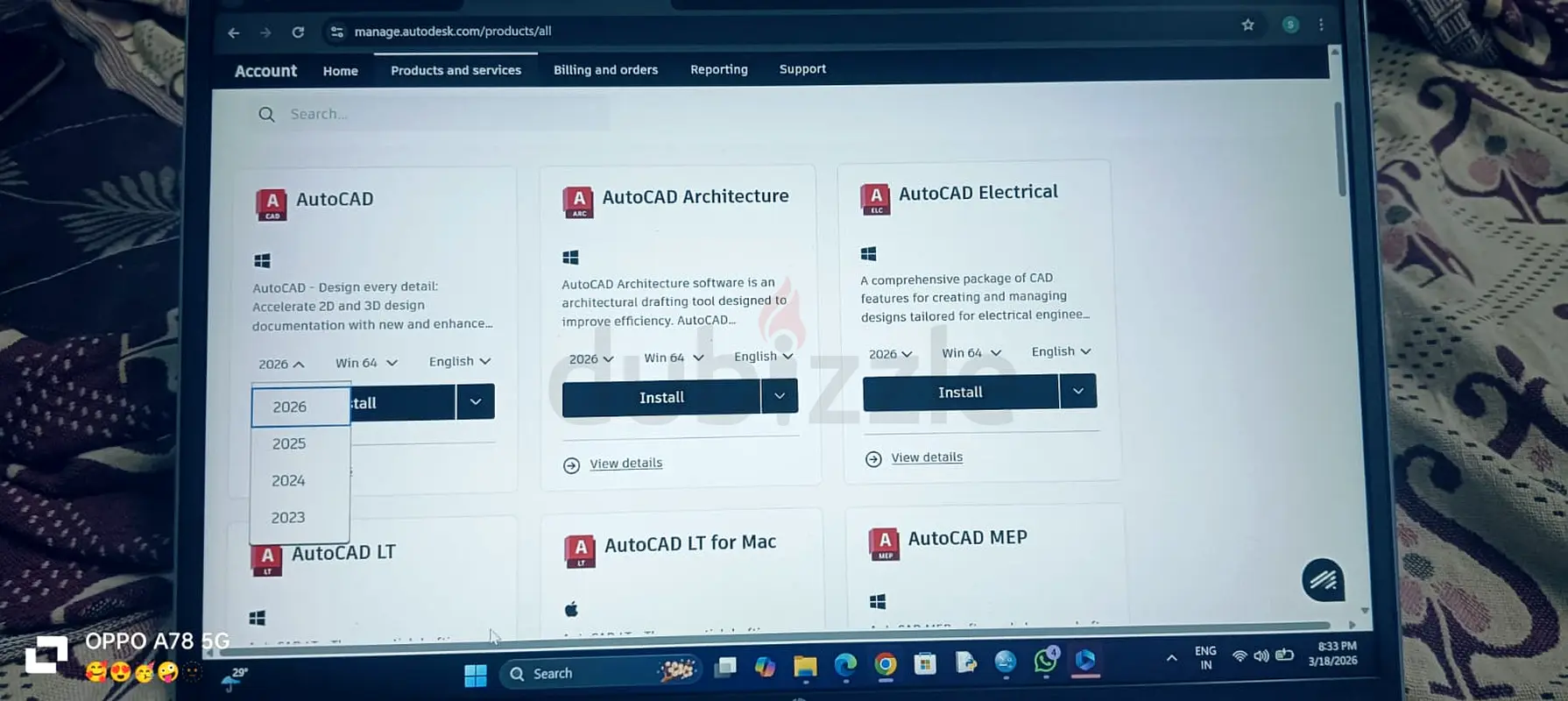Click the ENG IN language indicator
This screenshot has width=1568, height=701.
1205,658
